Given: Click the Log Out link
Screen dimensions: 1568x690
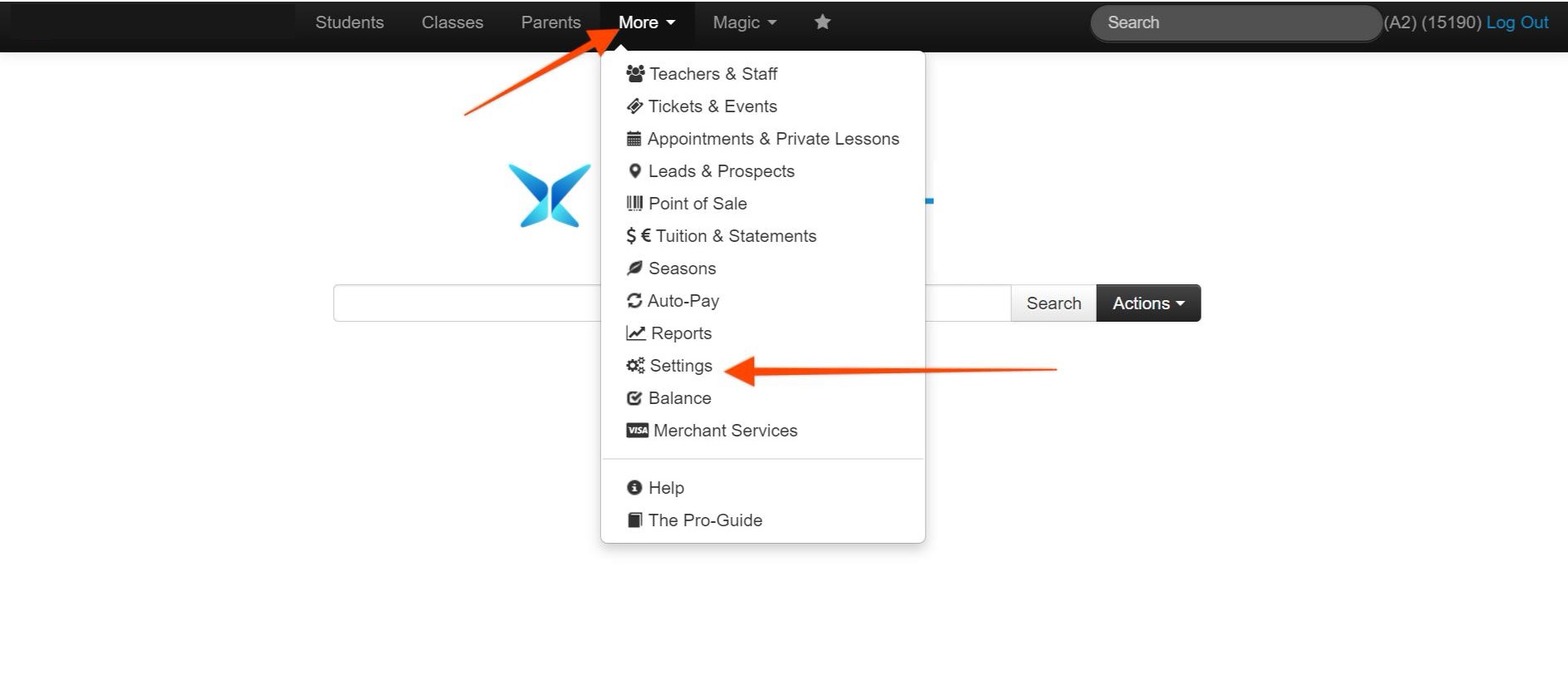Looking at the screenshot, I should (1516, 22).
